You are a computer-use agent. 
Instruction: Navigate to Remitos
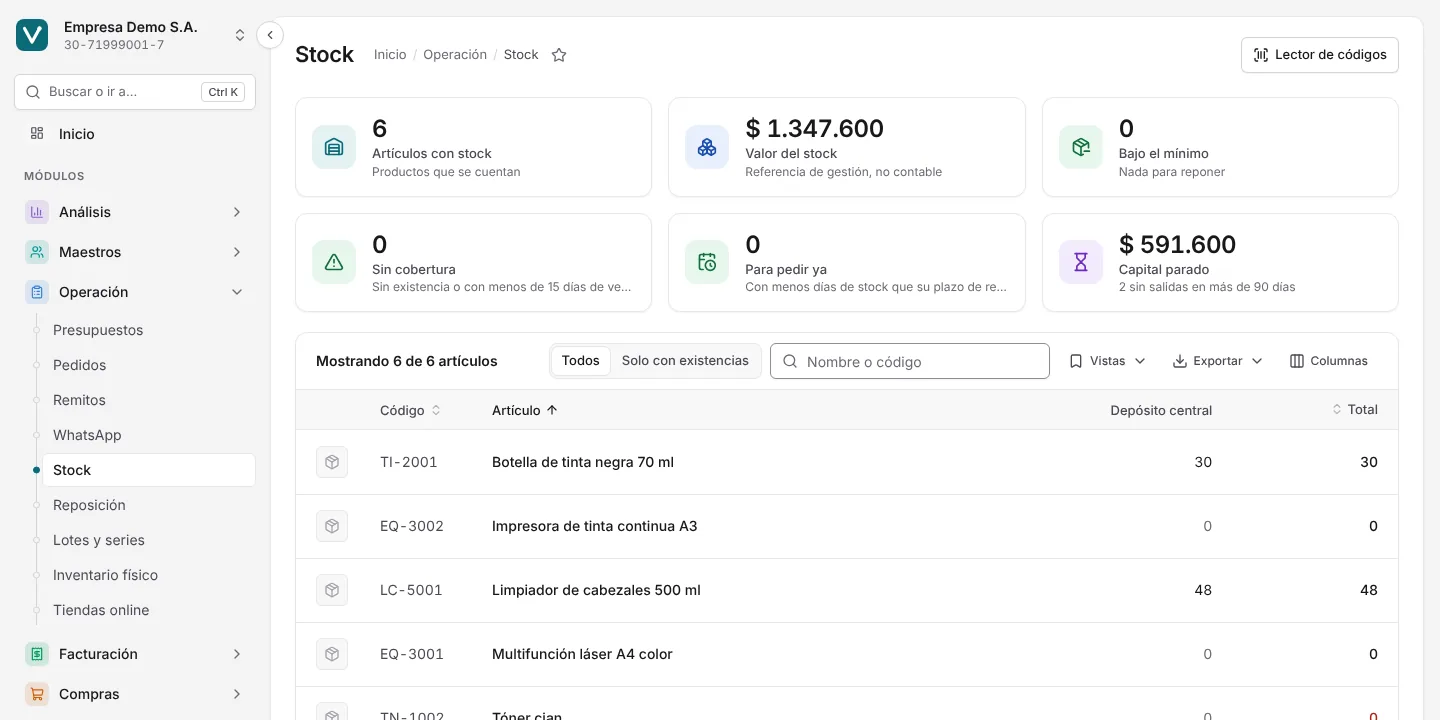pos(80,400)
